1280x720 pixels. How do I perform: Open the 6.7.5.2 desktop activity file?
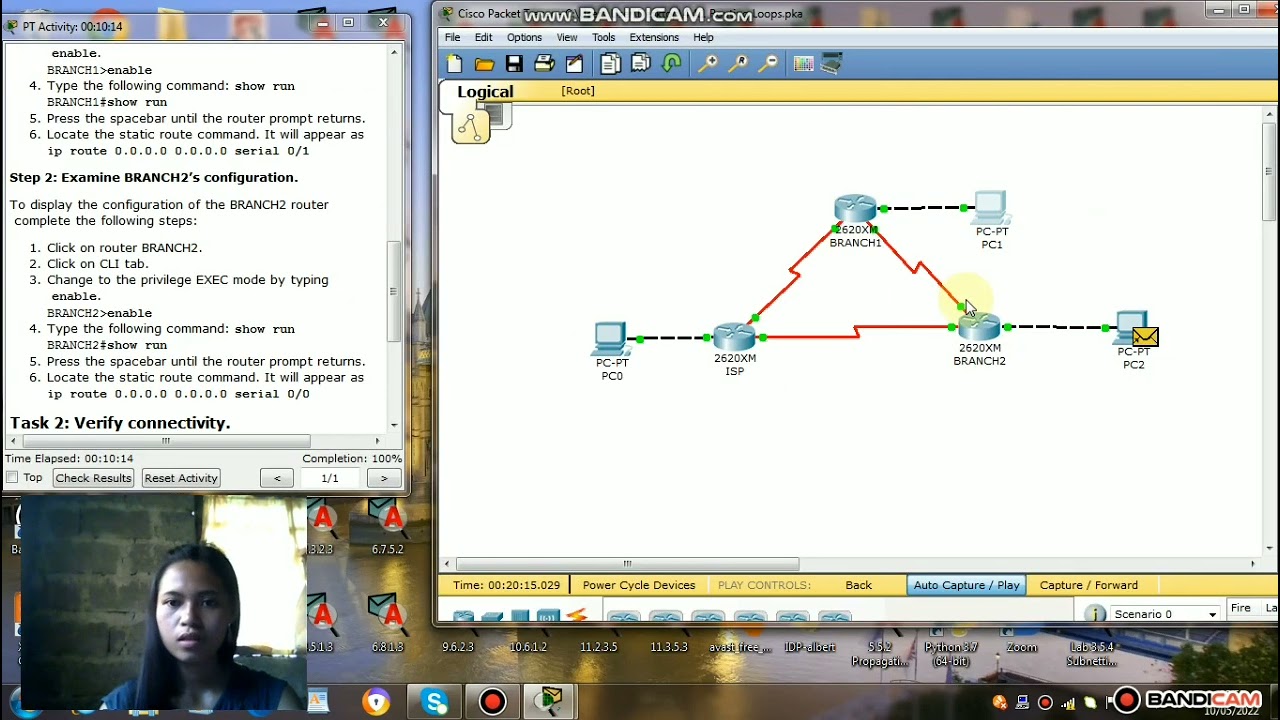pyautogui.click(x=388, y=527)
